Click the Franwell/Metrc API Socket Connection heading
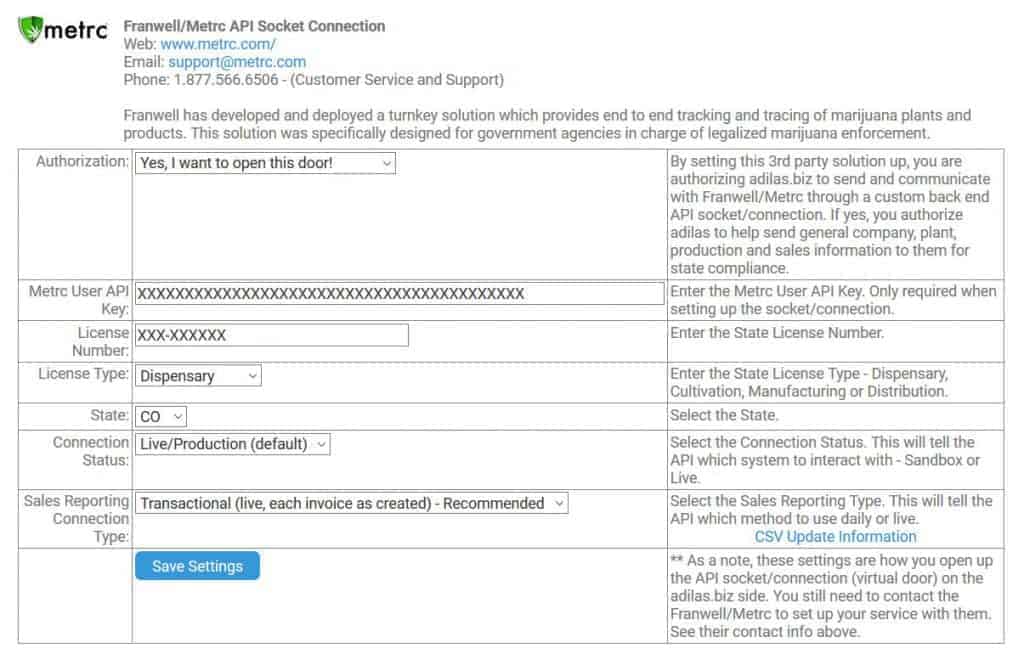1024x665 pixels. 254,26
